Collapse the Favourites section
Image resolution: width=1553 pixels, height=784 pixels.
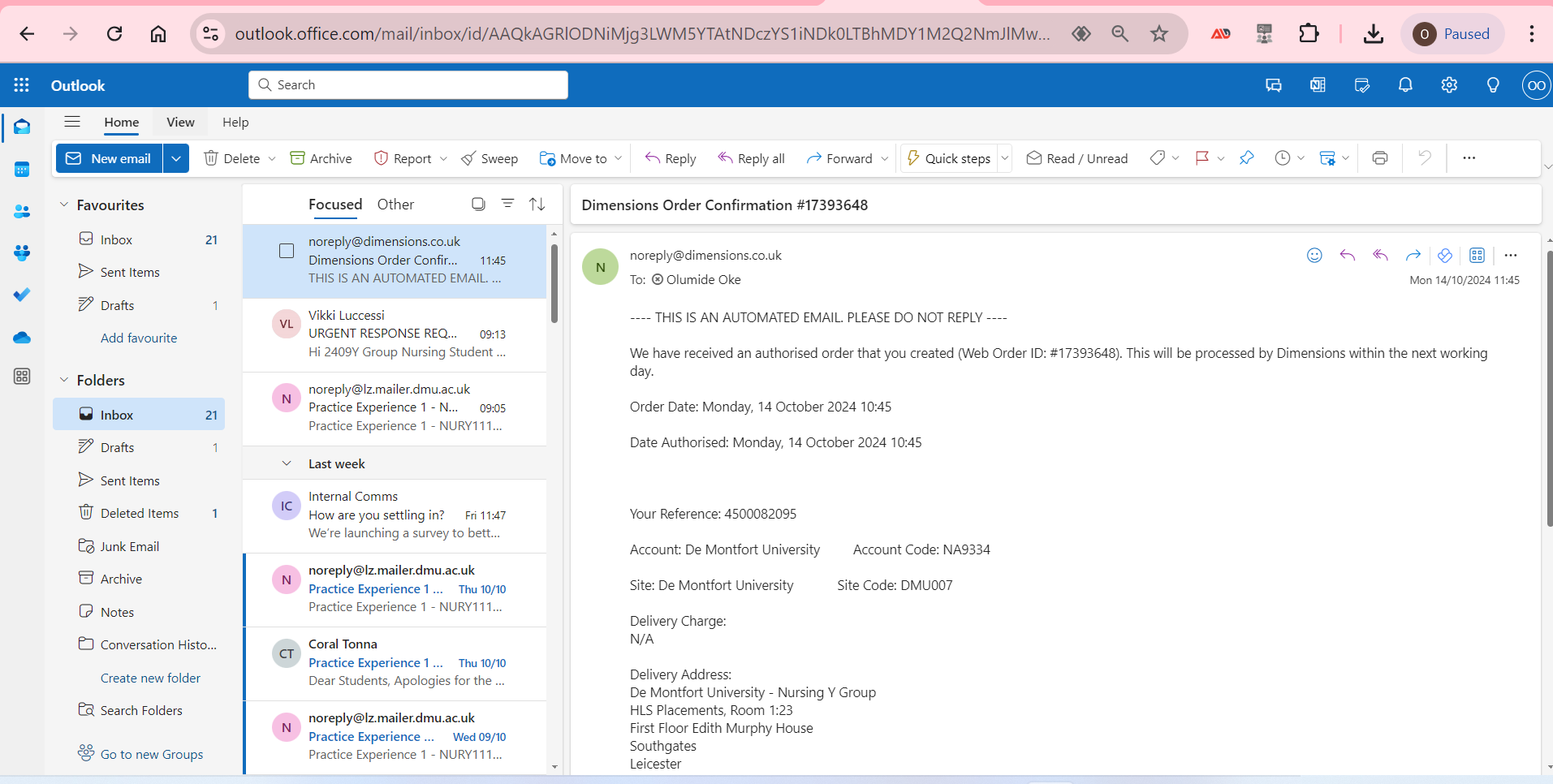(64, 205)
